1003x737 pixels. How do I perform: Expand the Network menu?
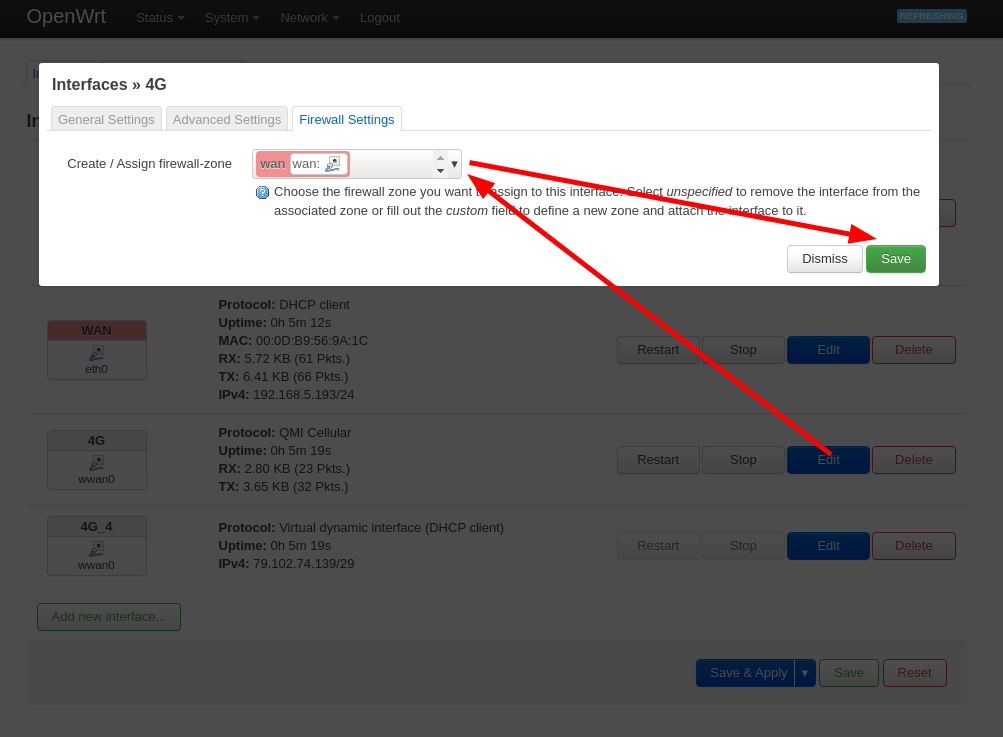[310, 18]
